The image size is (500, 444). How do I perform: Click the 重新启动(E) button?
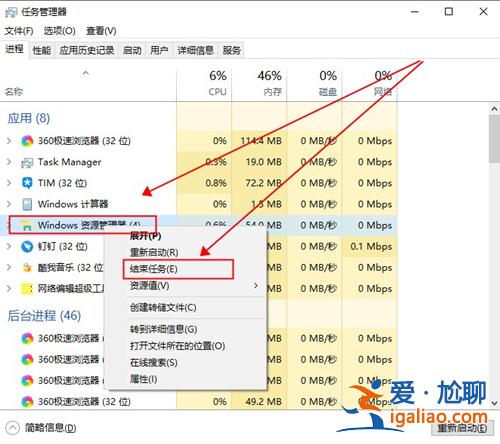click(462, 428)
